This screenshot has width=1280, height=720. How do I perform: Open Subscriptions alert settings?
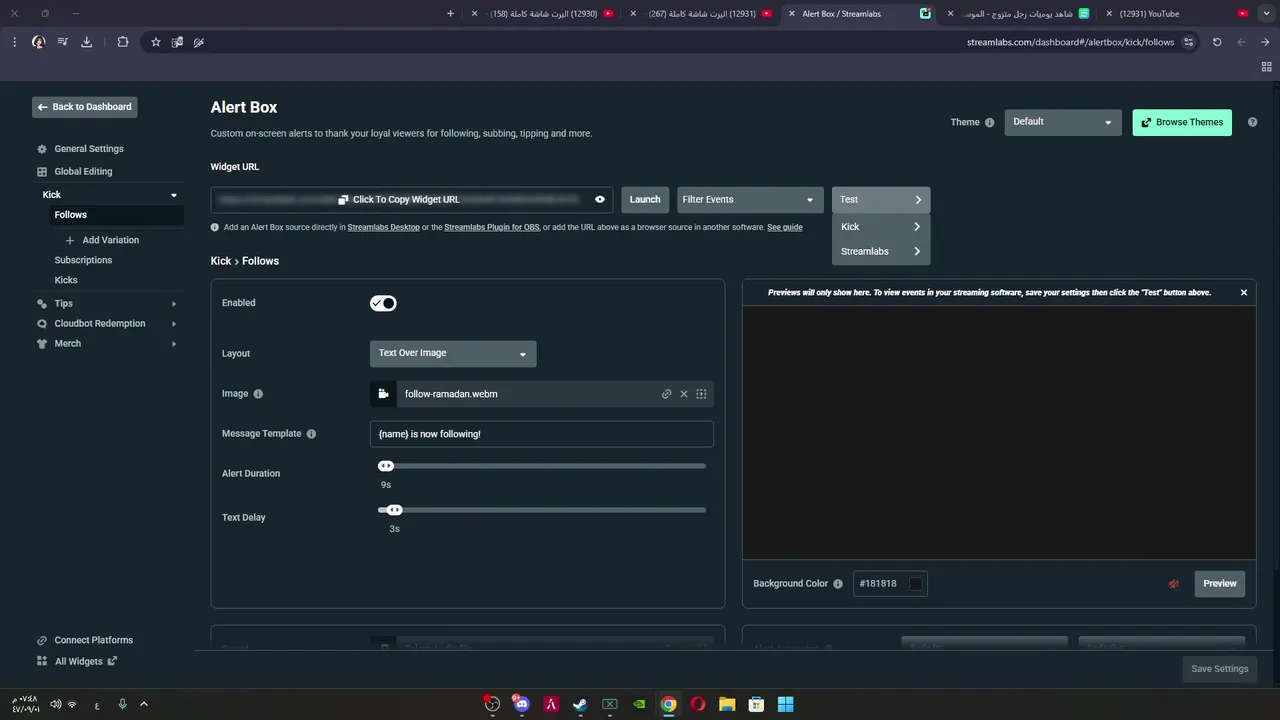click(83, 260)
